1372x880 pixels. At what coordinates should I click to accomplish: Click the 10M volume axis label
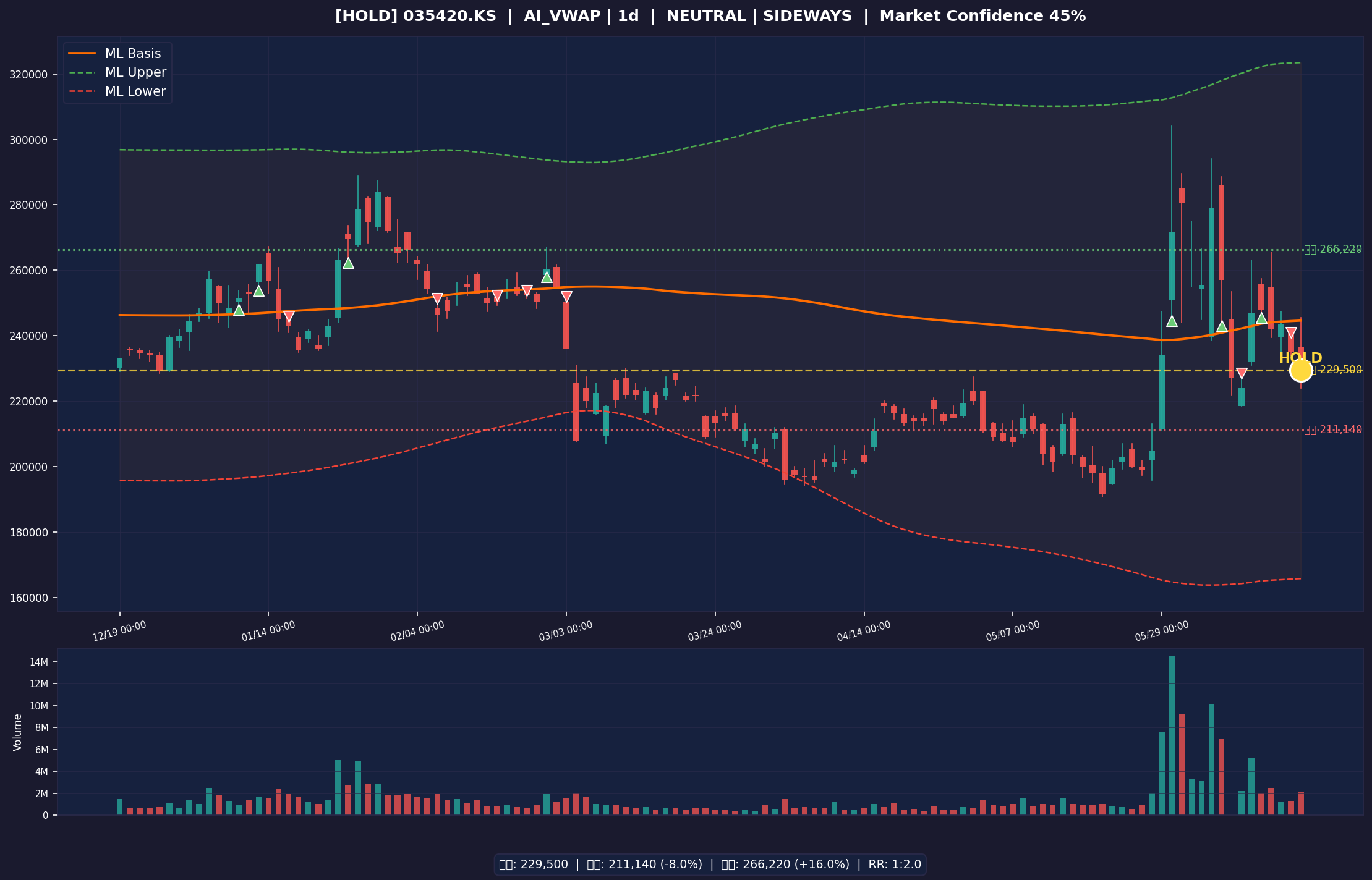pos(38,706)
